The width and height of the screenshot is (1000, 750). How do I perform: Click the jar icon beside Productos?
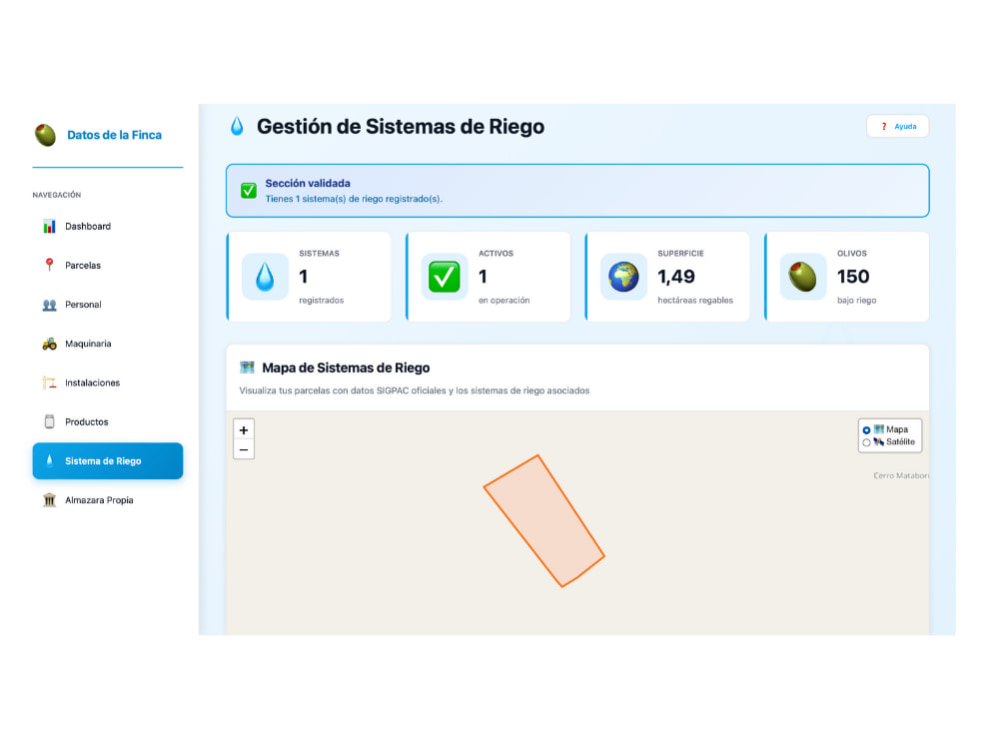[x=49, y=422]
